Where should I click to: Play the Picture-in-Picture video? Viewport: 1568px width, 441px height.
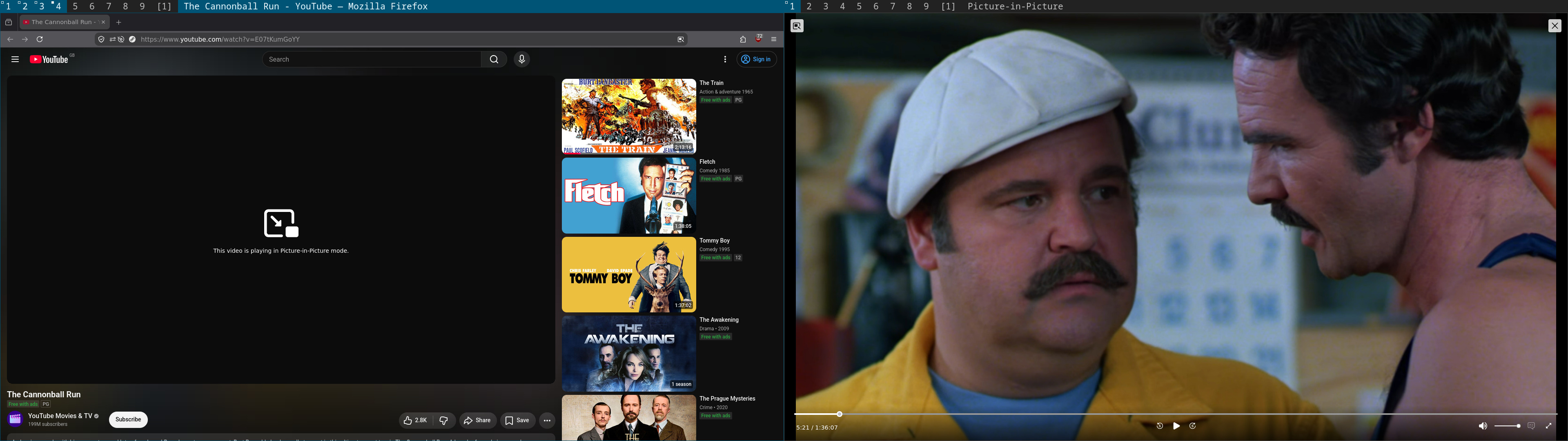click(1176, 426)
